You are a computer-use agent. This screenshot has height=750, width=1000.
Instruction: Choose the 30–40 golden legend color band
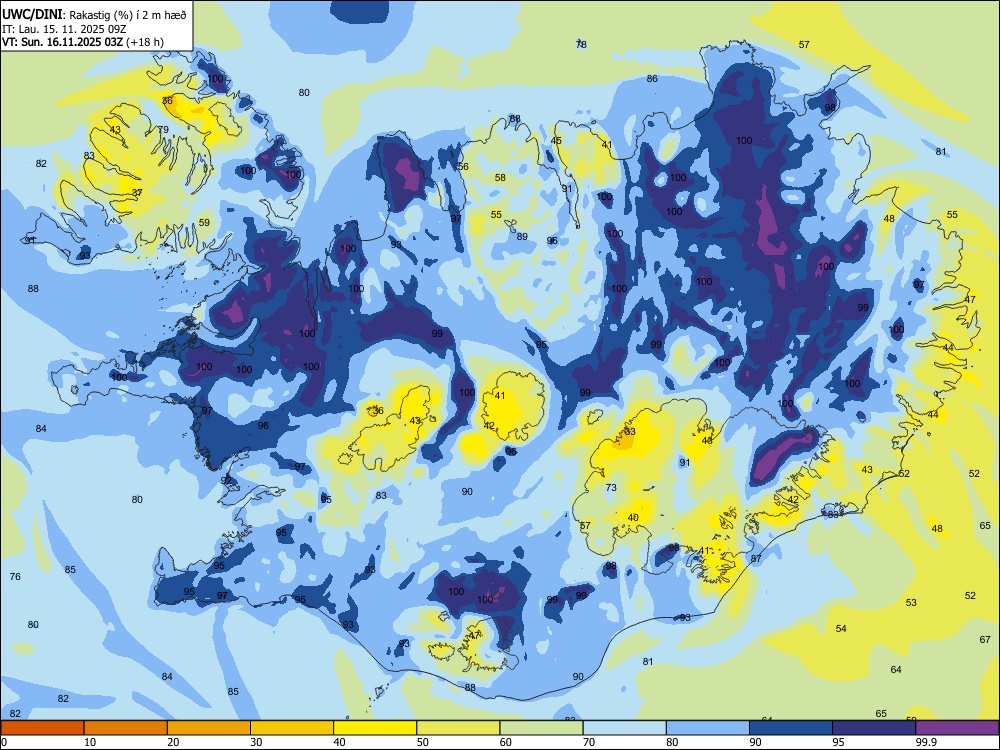[292, 728]
